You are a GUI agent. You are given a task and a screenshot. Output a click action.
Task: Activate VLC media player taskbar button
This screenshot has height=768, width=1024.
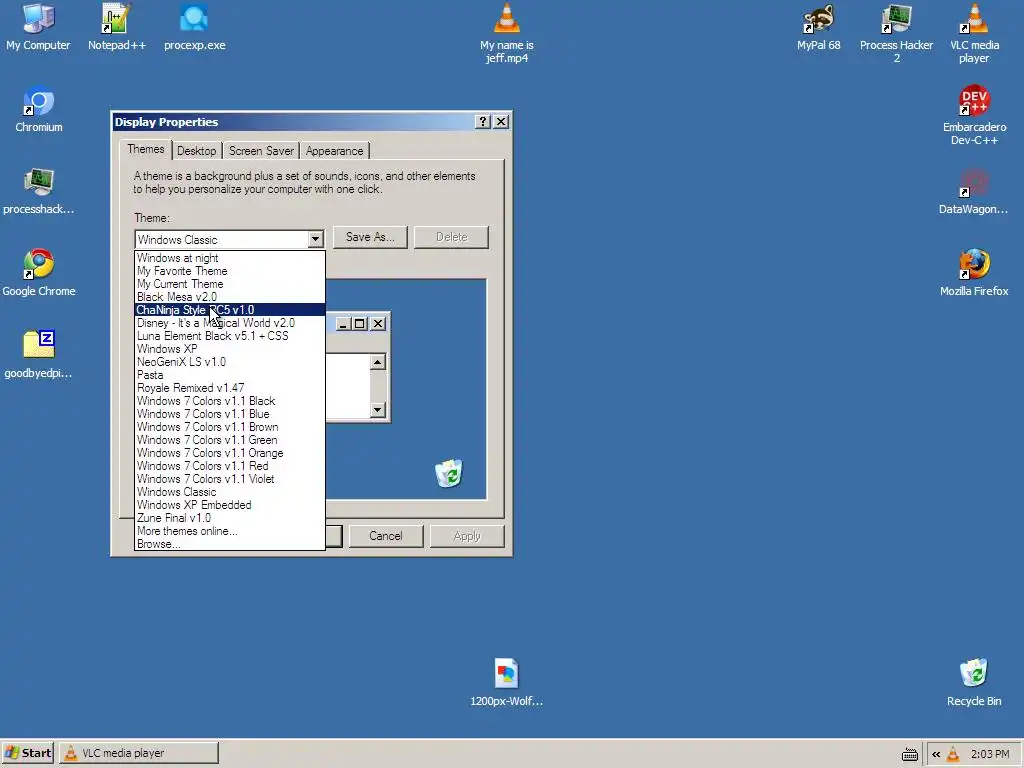pyautogui.click(x=139, y=753)
